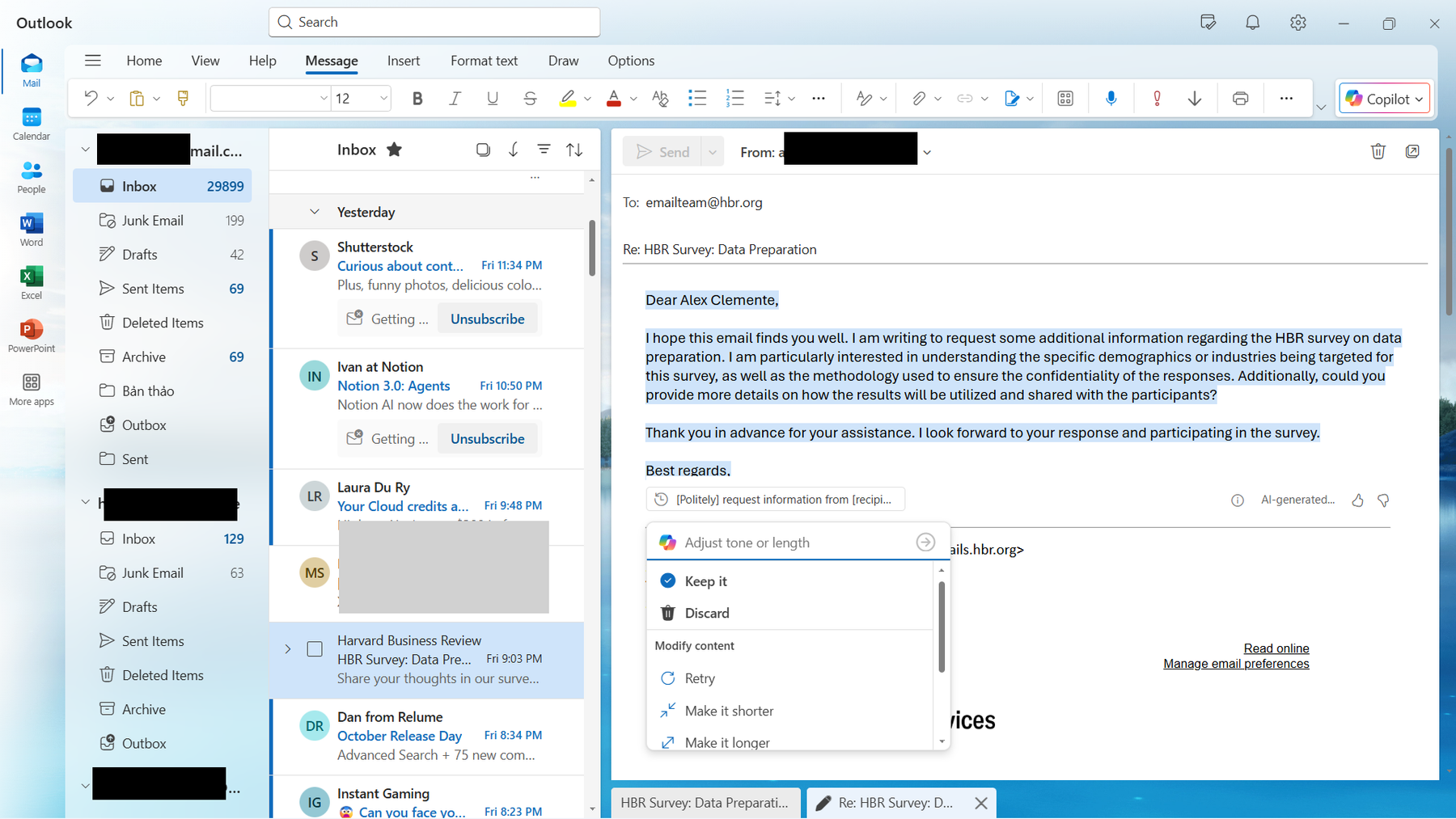Click the Print icon in ribbon

tap(1239, 99)
